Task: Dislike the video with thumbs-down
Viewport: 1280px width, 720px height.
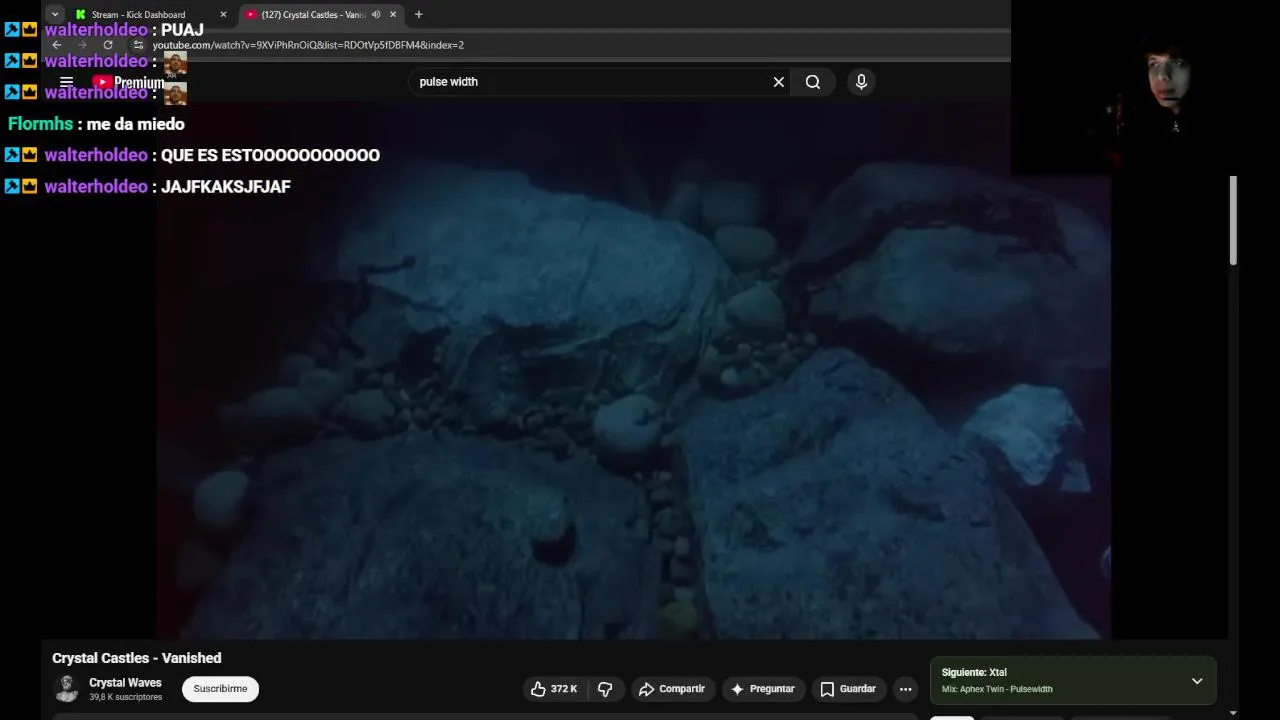Action: pyautogui.click(x=605, y=689)
